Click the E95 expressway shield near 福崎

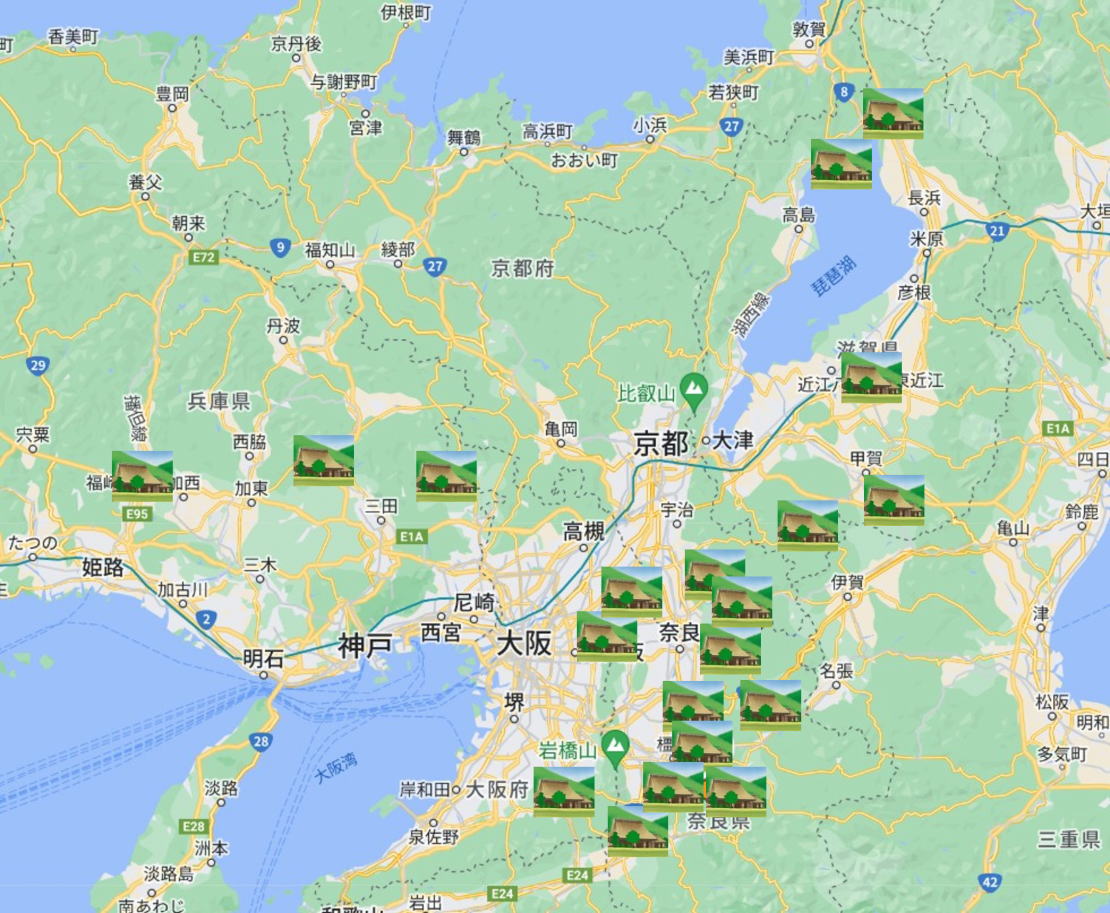137,513
